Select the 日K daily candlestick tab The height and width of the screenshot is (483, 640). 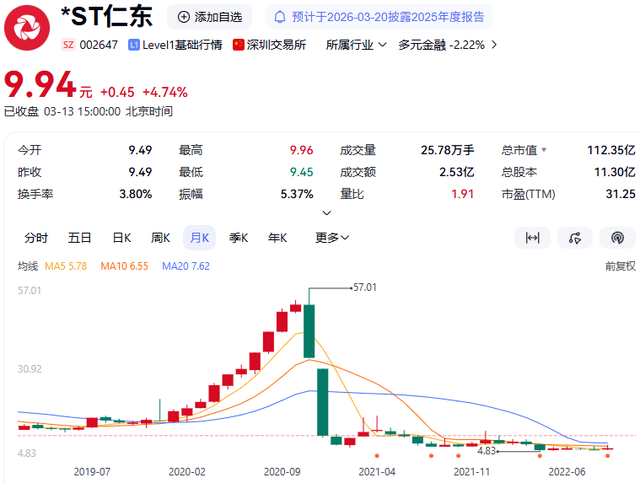click(x=121, y=238)
